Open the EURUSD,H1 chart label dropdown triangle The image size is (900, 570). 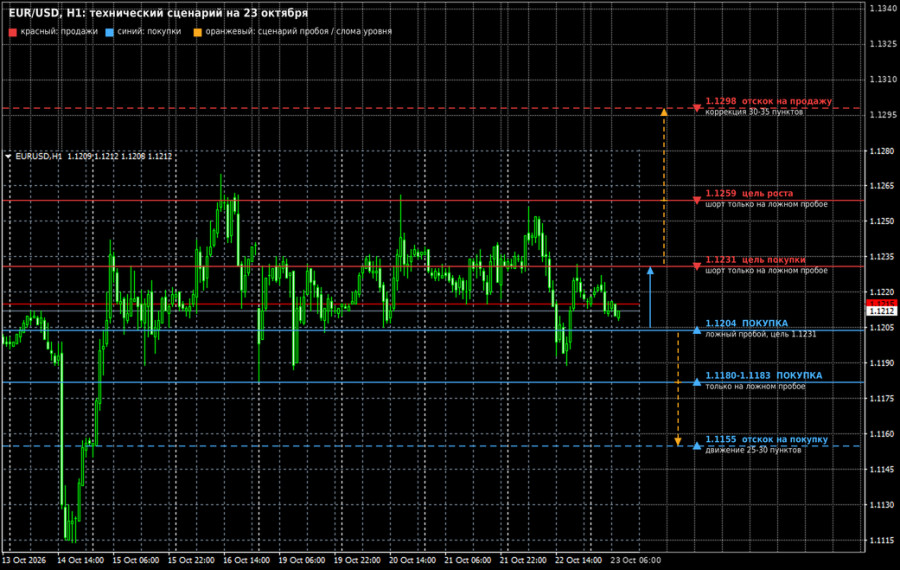[8, 156]
